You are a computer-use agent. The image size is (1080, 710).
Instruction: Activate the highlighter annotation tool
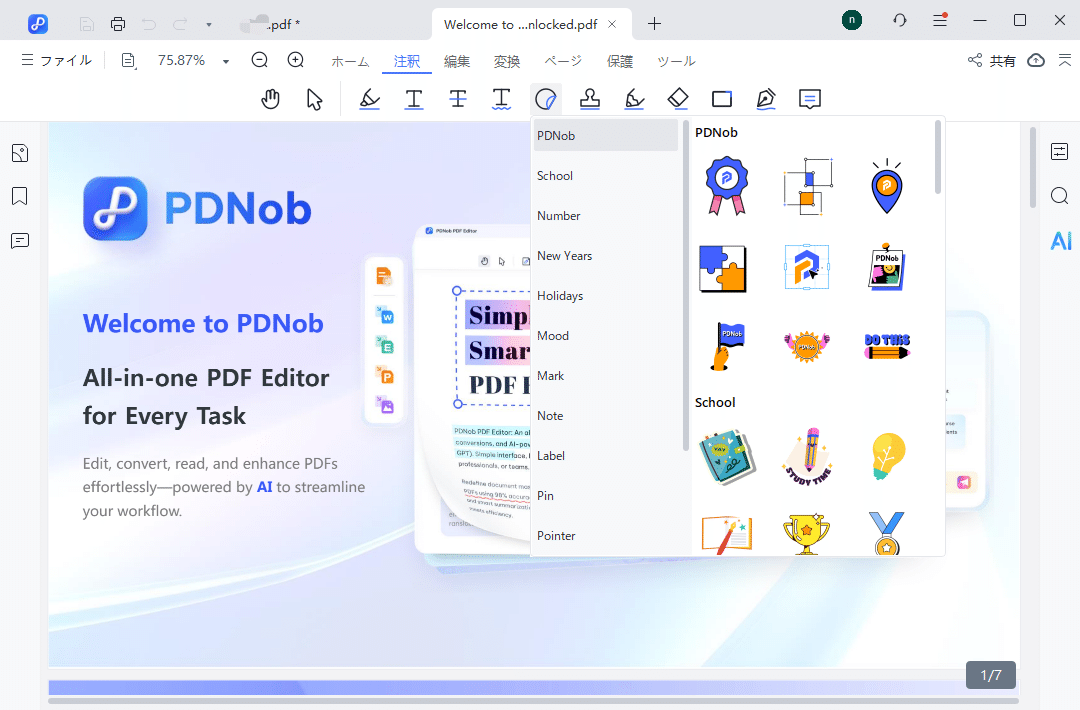pyautogui.click(x=370, y=99)
